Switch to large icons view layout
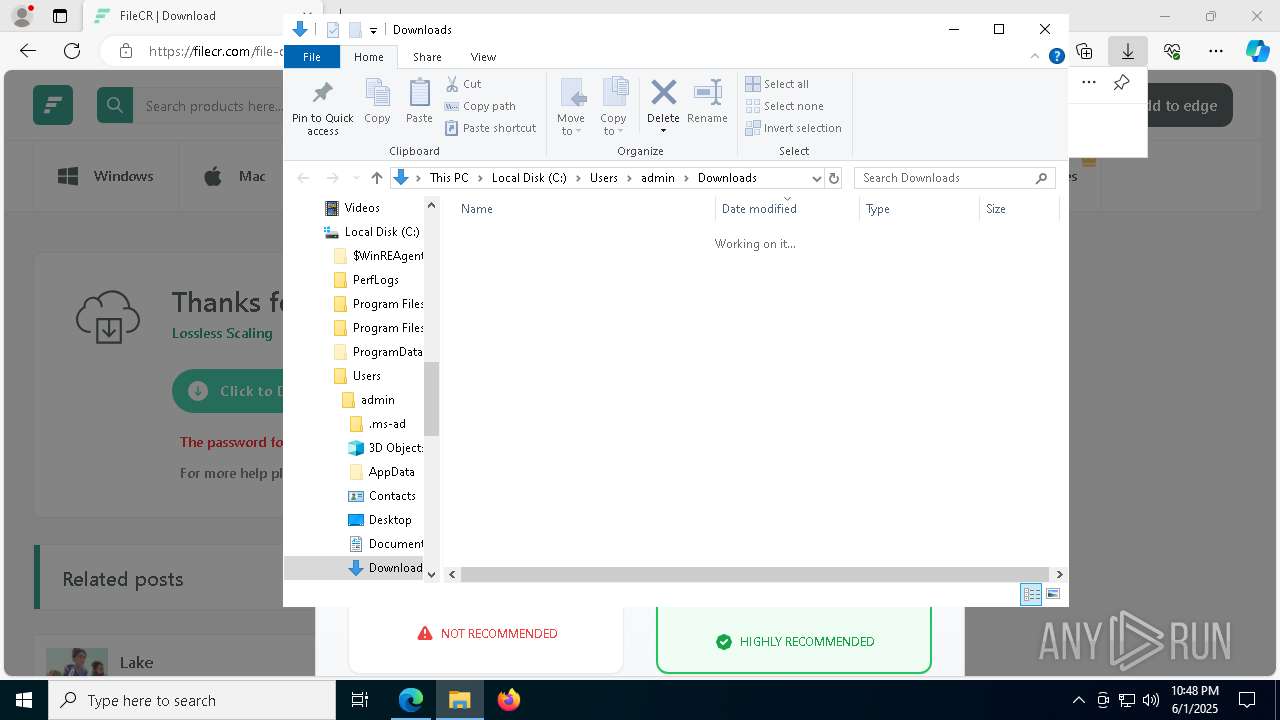1280x720 pixels. pyautogui.click(x=1053, y=594)
